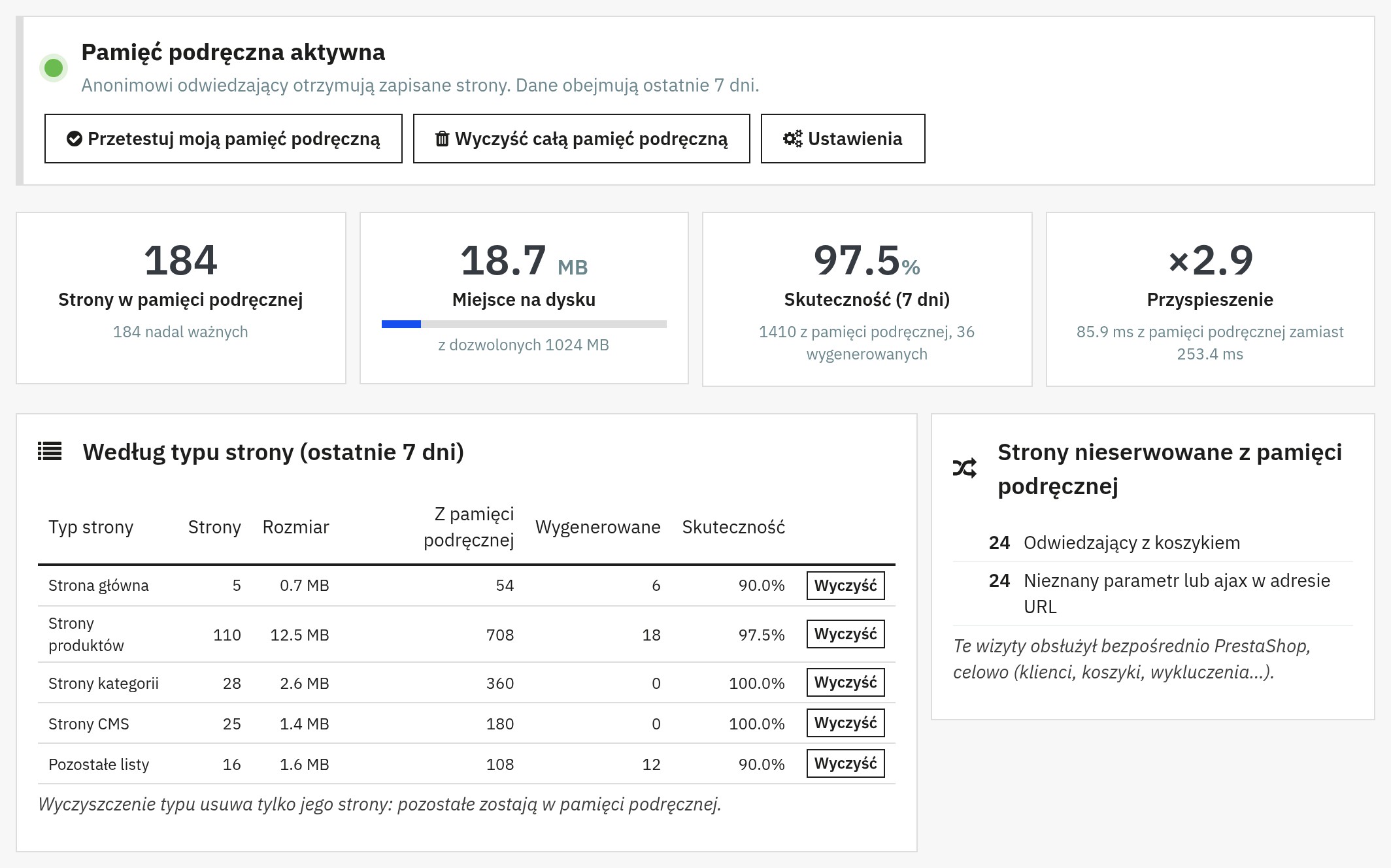
Task: Click the '360' cache hits cell
Action: pos(500,684)
